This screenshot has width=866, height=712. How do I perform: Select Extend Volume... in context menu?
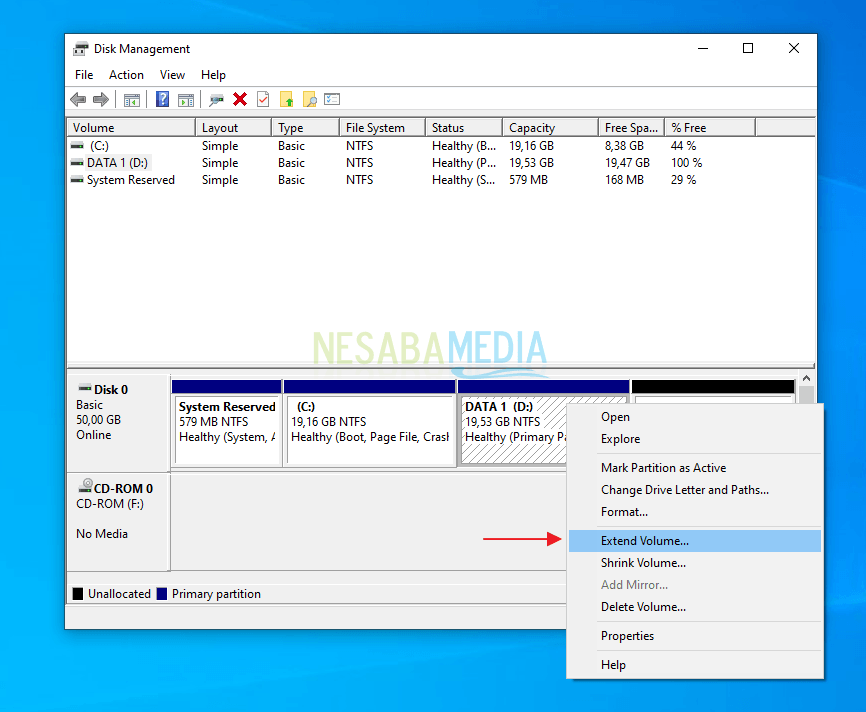click(x=644, y=541)
